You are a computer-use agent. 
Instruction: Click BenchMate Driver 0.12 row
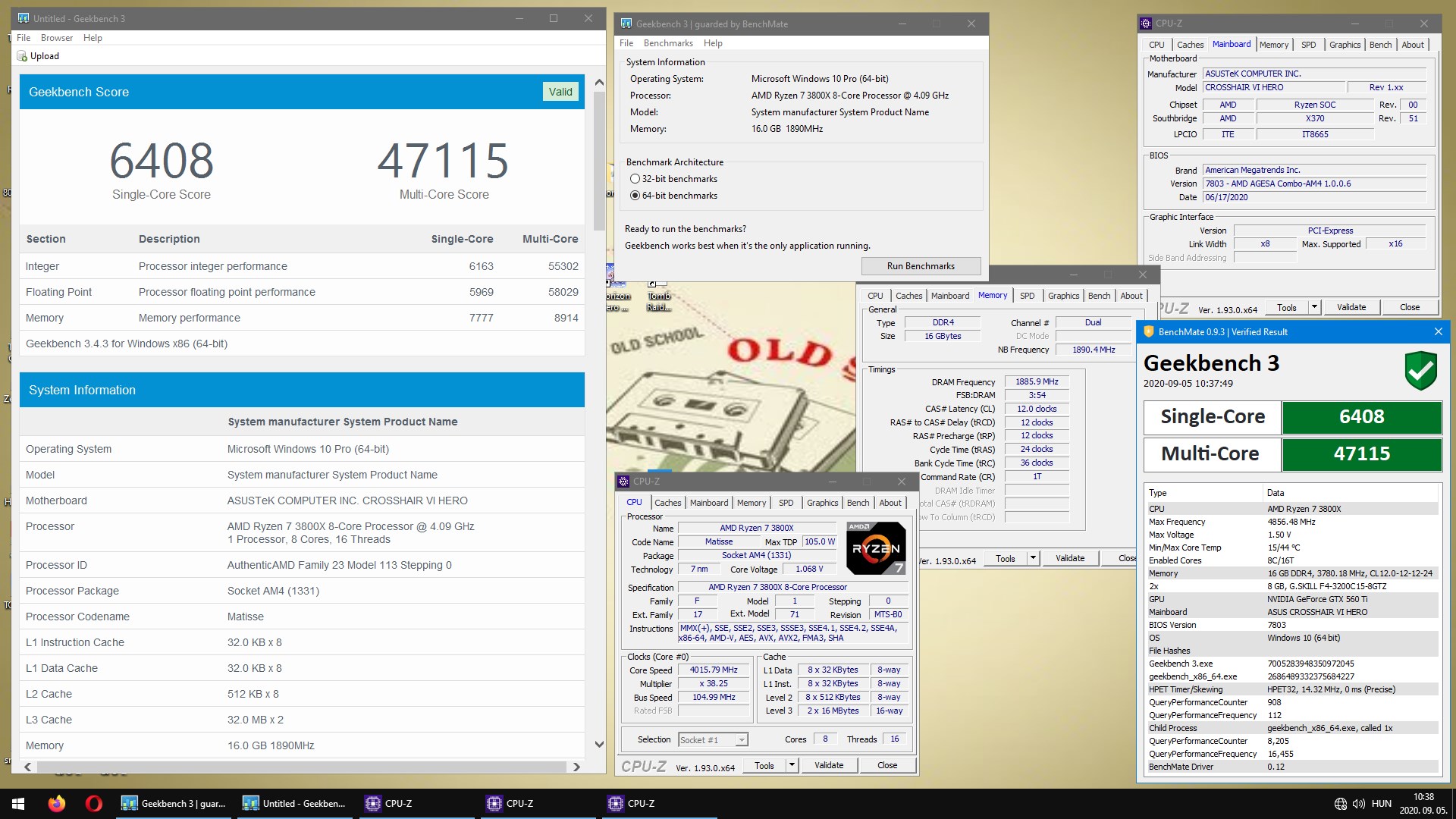tap(1291, 767)
